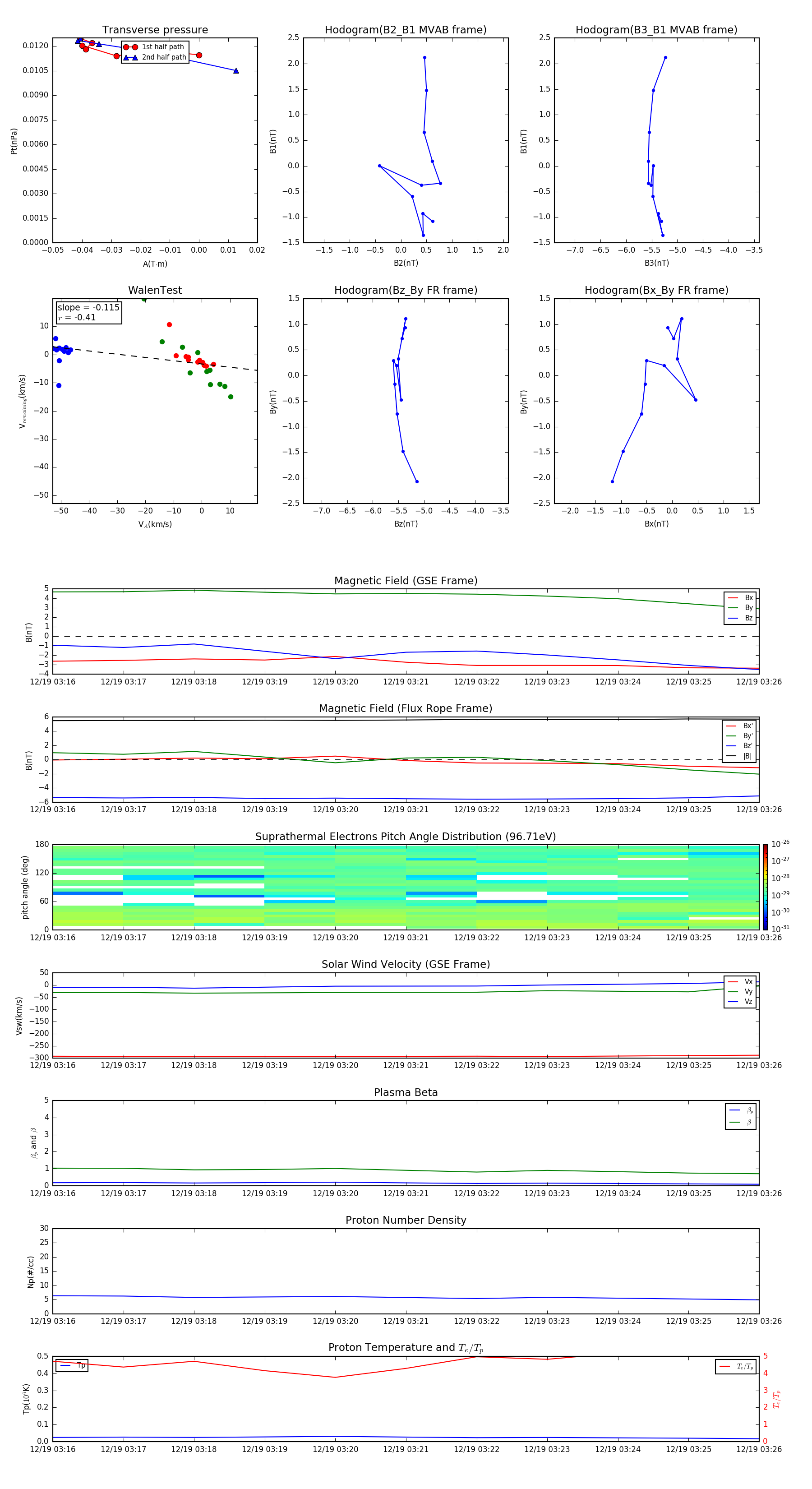The width and height of the screenshot is (812, 1489).
Task: Click the 'Solar Wind Velocity (GSE Frame)' title
Action: (406, 965)
